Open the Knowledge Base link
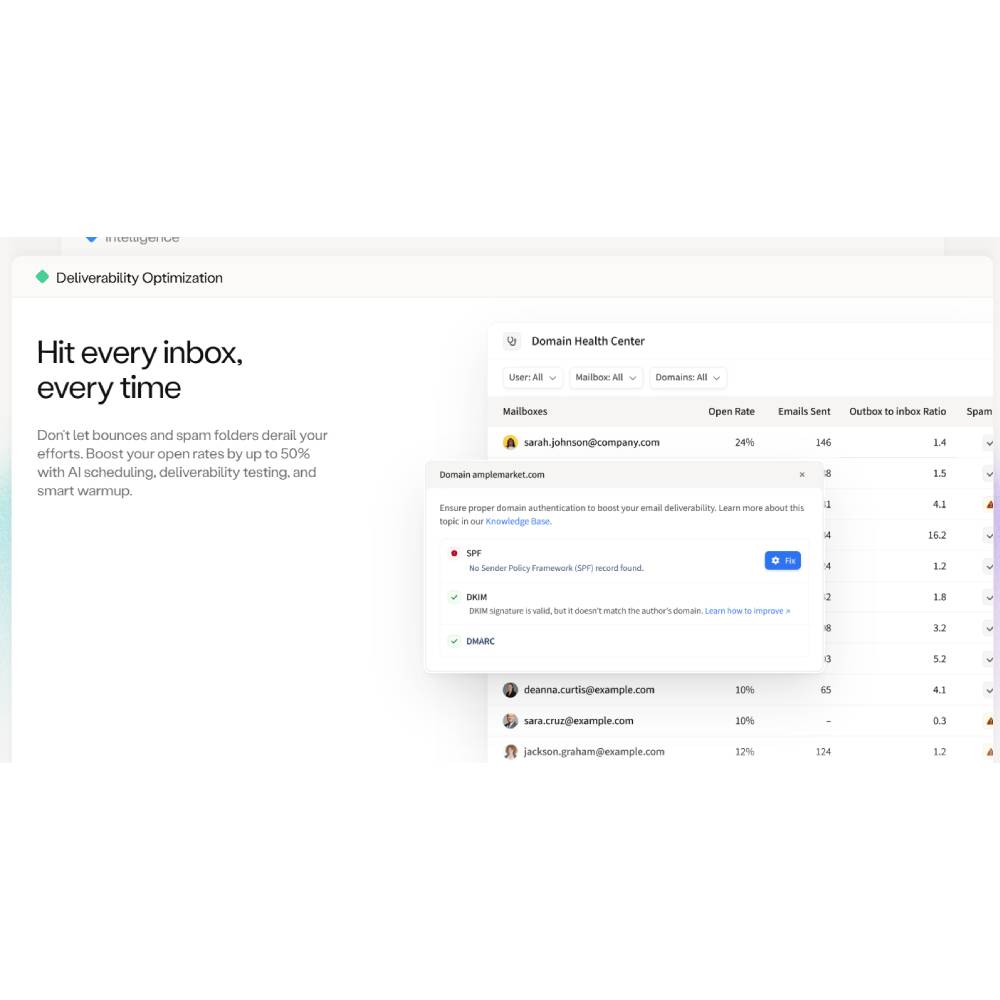The height and width of the screenshot is (1000, 1000). 517,521
